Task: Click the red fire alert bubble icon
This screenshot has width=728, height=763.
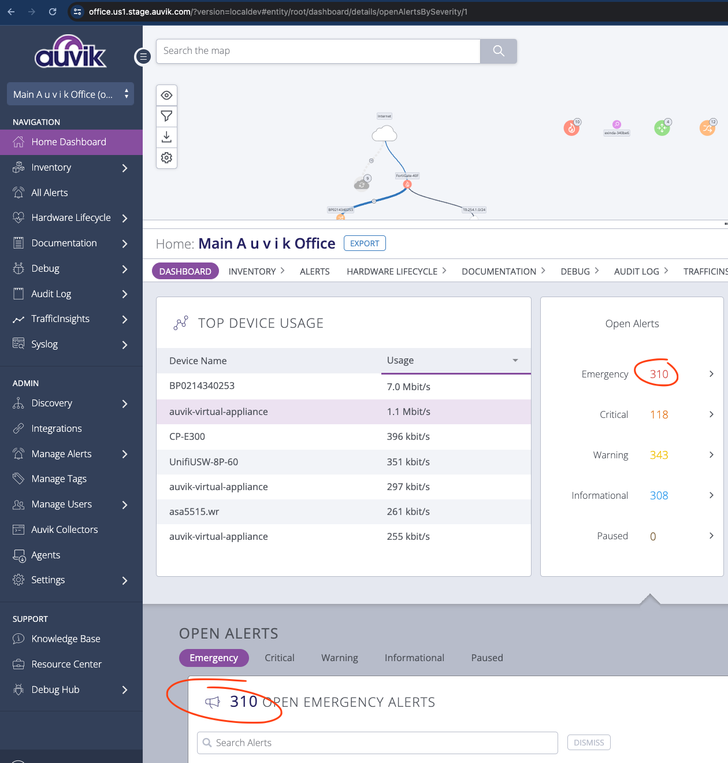Action: [x=572, y=128]
